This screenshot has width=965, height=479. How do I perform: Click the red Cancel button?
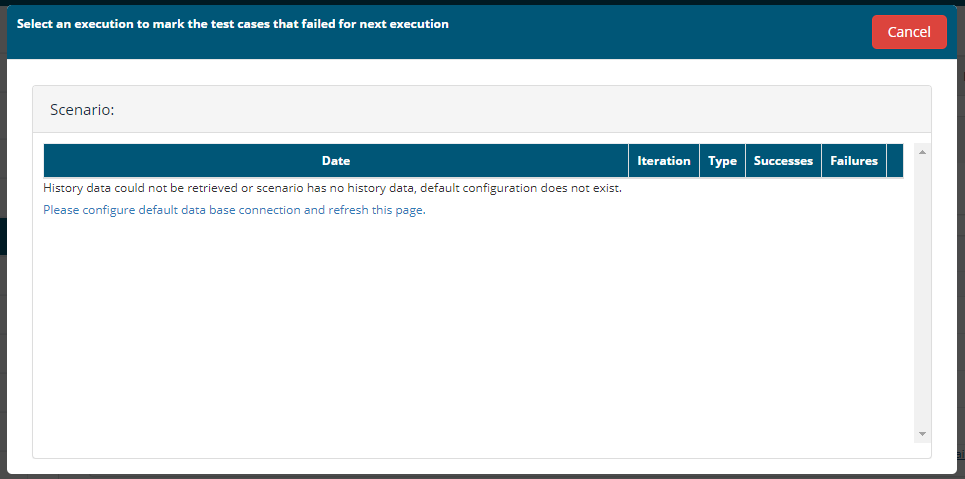point(909,32)
